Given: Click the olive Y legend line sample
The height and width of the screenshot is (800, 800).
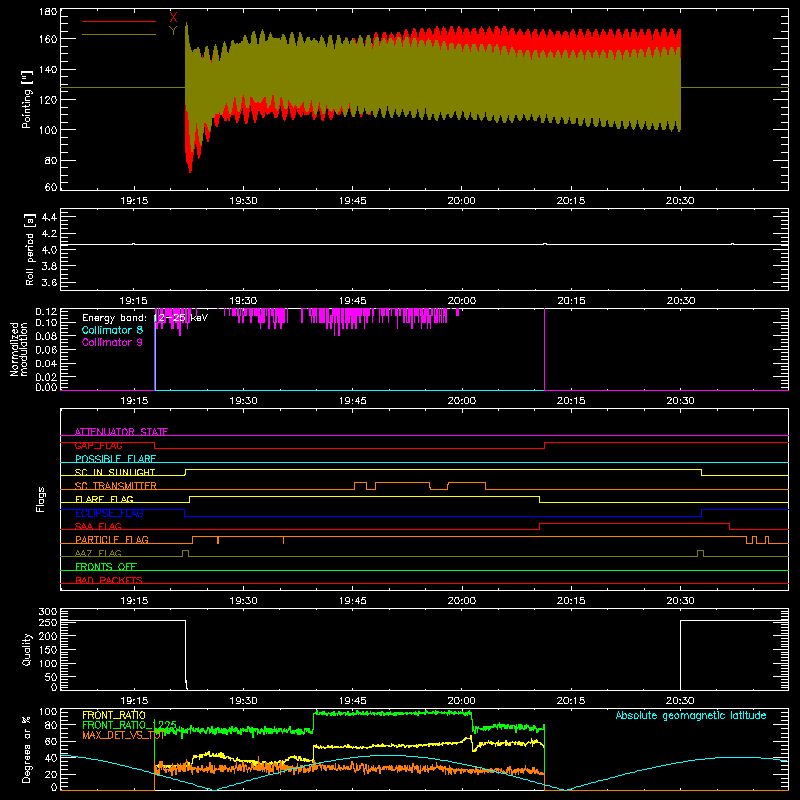Looking at the screenshot, I should coord(119,34).
